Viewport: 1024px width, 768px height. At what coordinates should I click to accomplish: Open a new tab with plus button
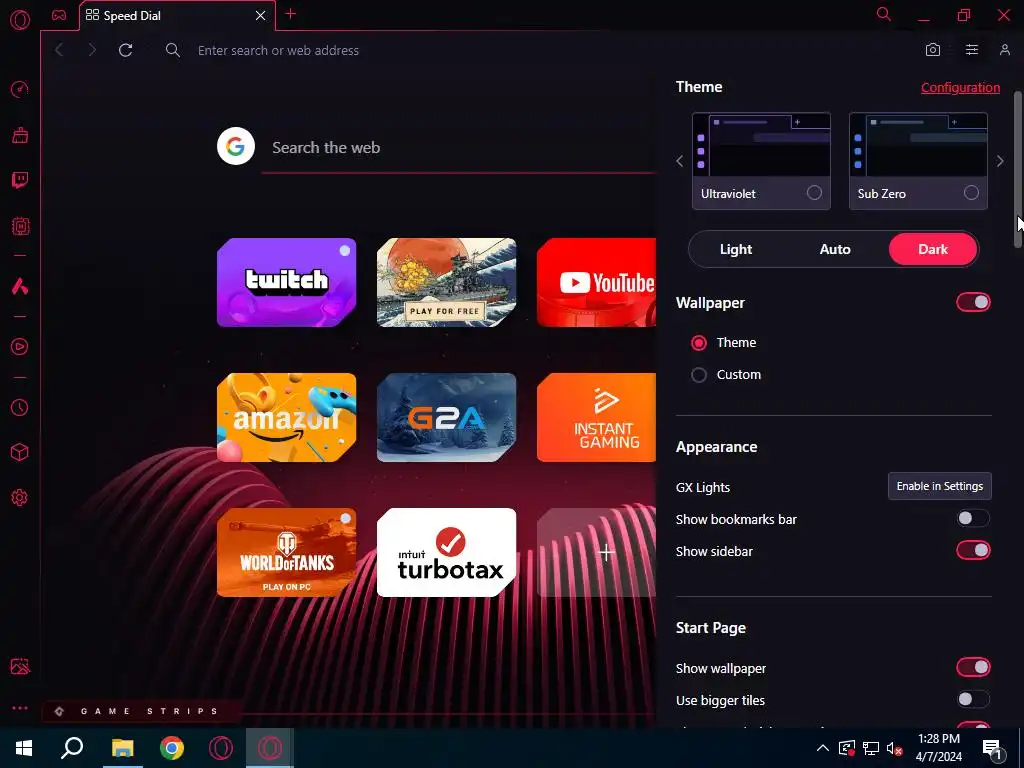tap(291, 14)
